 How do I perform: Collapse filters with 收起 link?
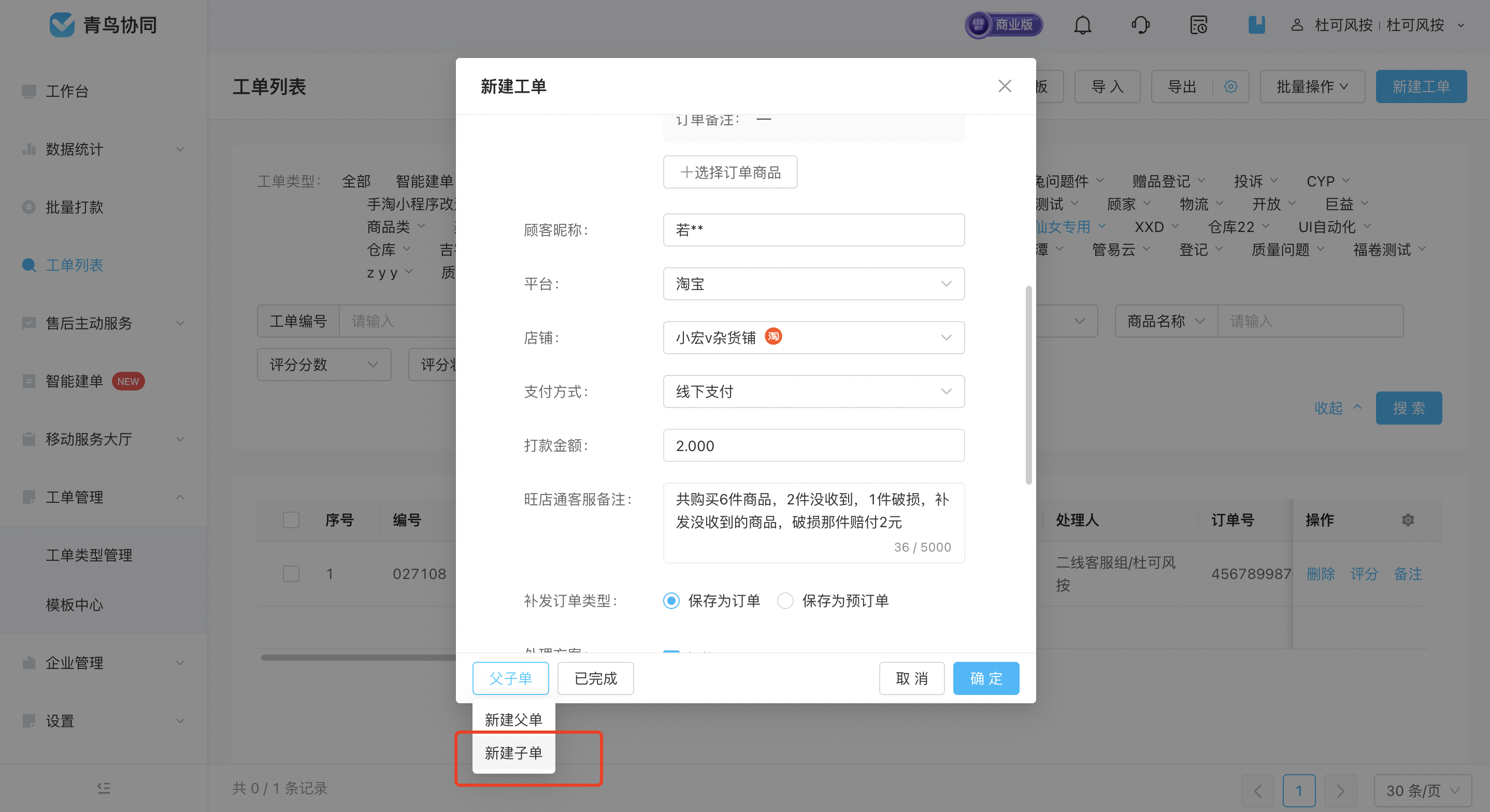click(x=1337, y=408)
